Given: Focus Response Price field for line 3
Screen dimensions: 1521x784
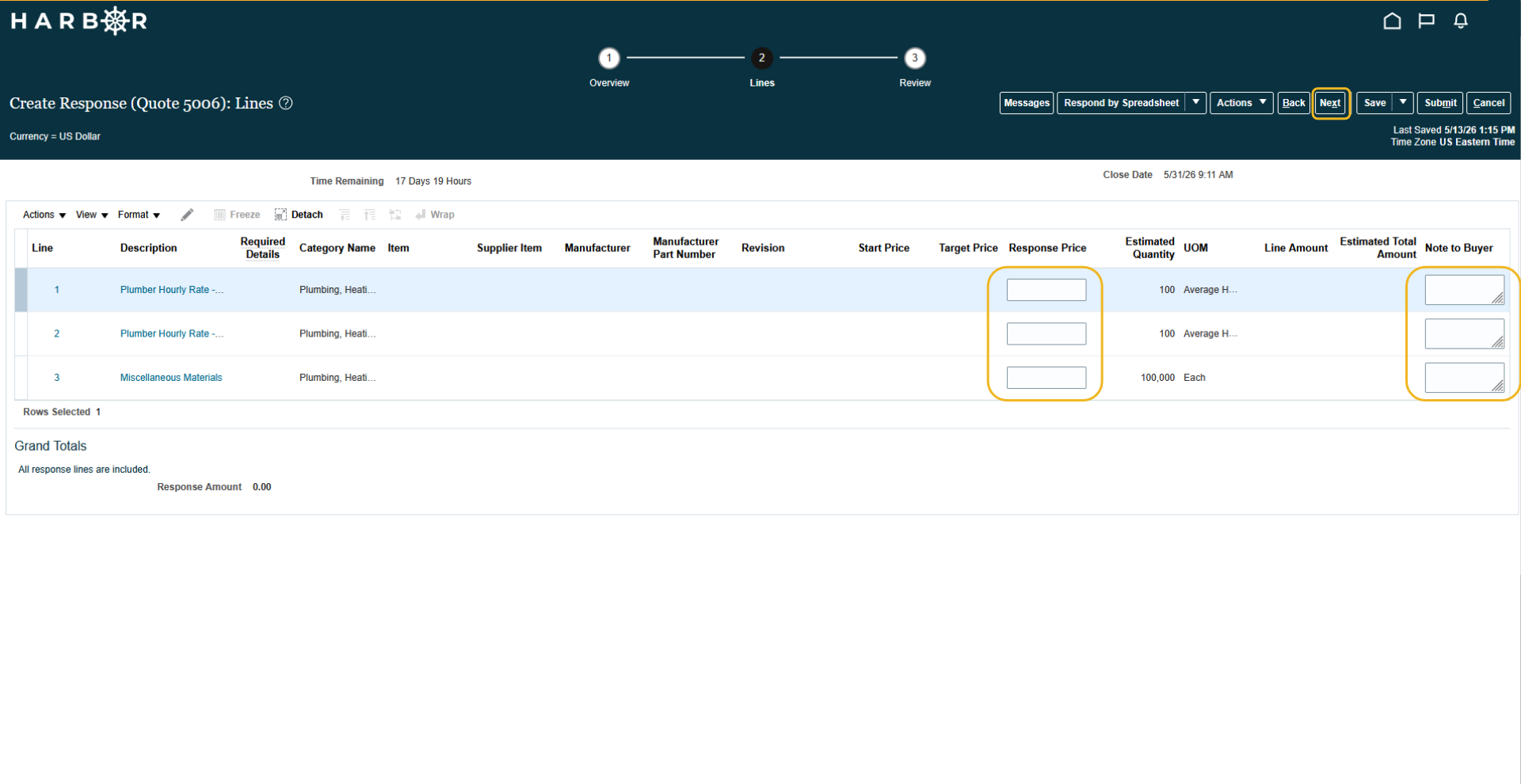Looking at the screenshot, I should (1046, 378).
